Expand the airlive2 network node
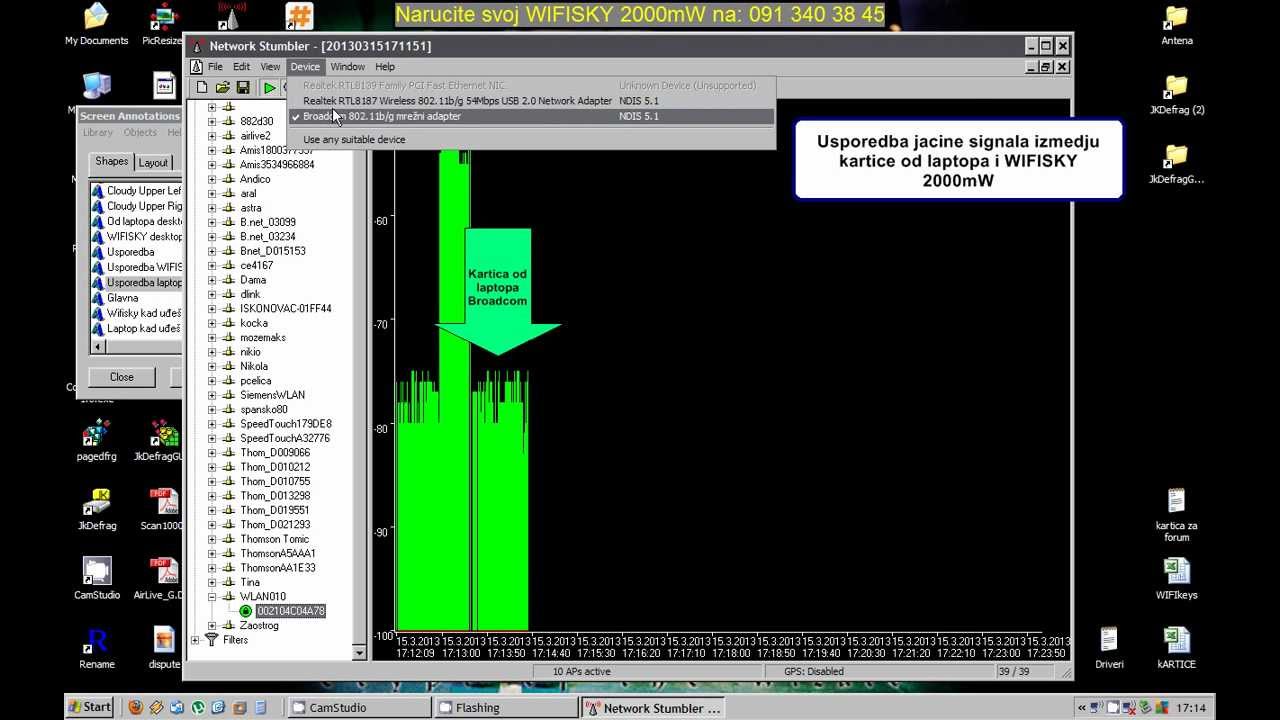 coord(212,136)
